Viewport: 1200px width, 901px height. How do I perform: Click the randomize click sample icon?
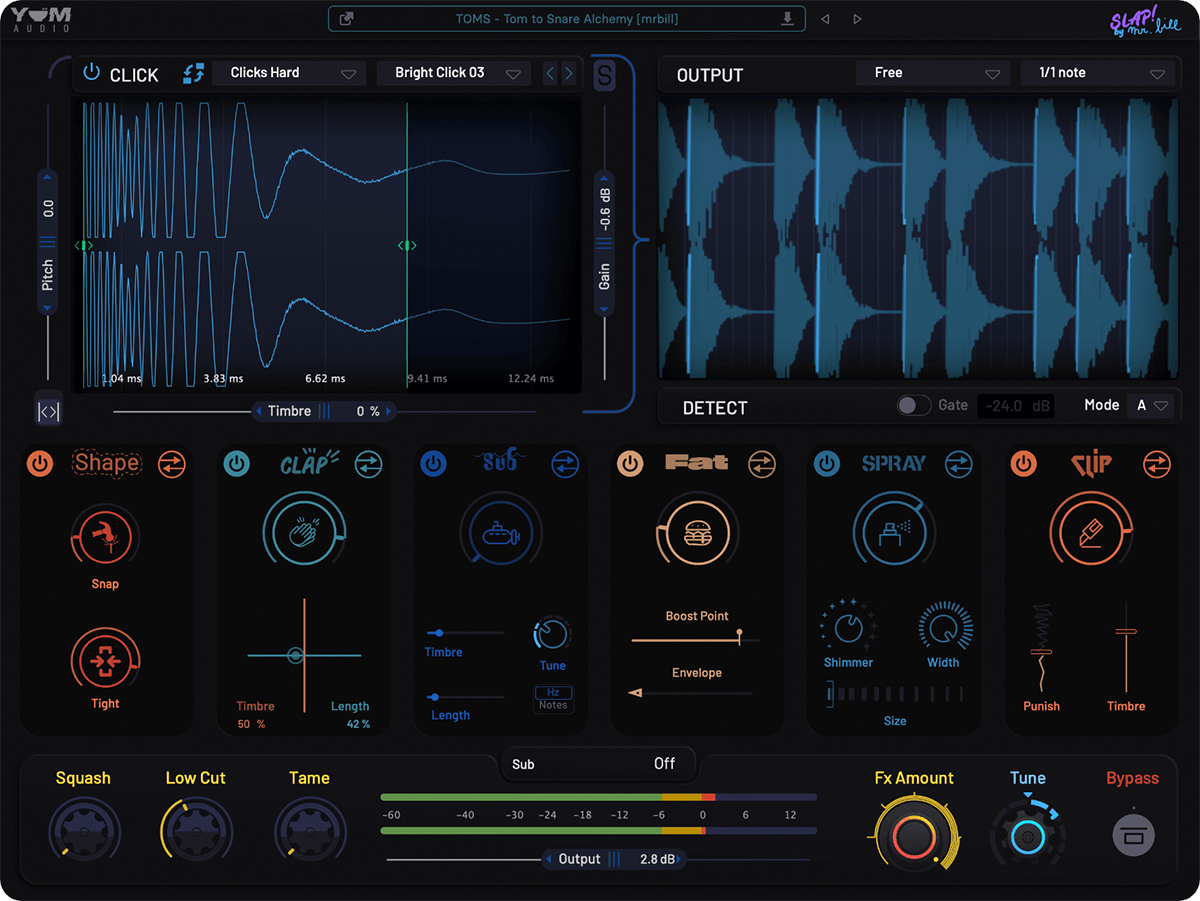pyautogui.click(x=194, y=73)
